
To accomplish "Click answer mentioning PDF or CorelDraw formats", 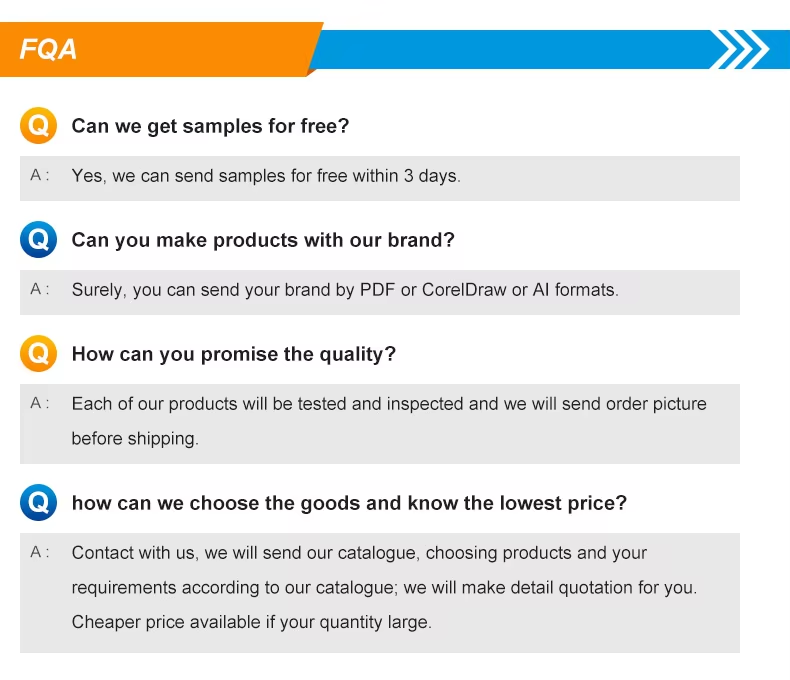I will click(x=345, y=291).
